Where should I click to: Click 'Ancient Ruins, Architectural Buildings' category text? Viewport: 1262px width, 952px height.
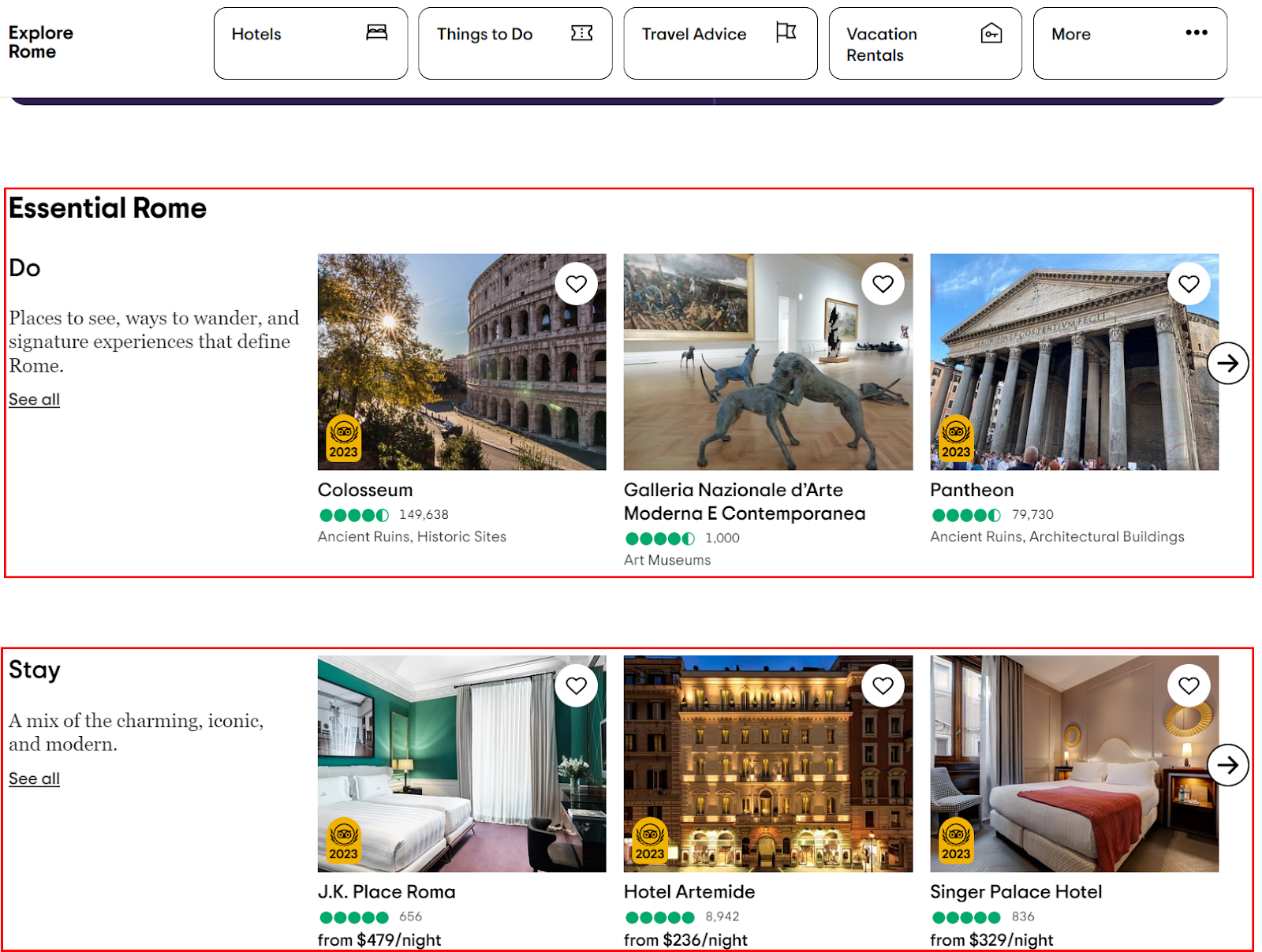[1057, 537]
